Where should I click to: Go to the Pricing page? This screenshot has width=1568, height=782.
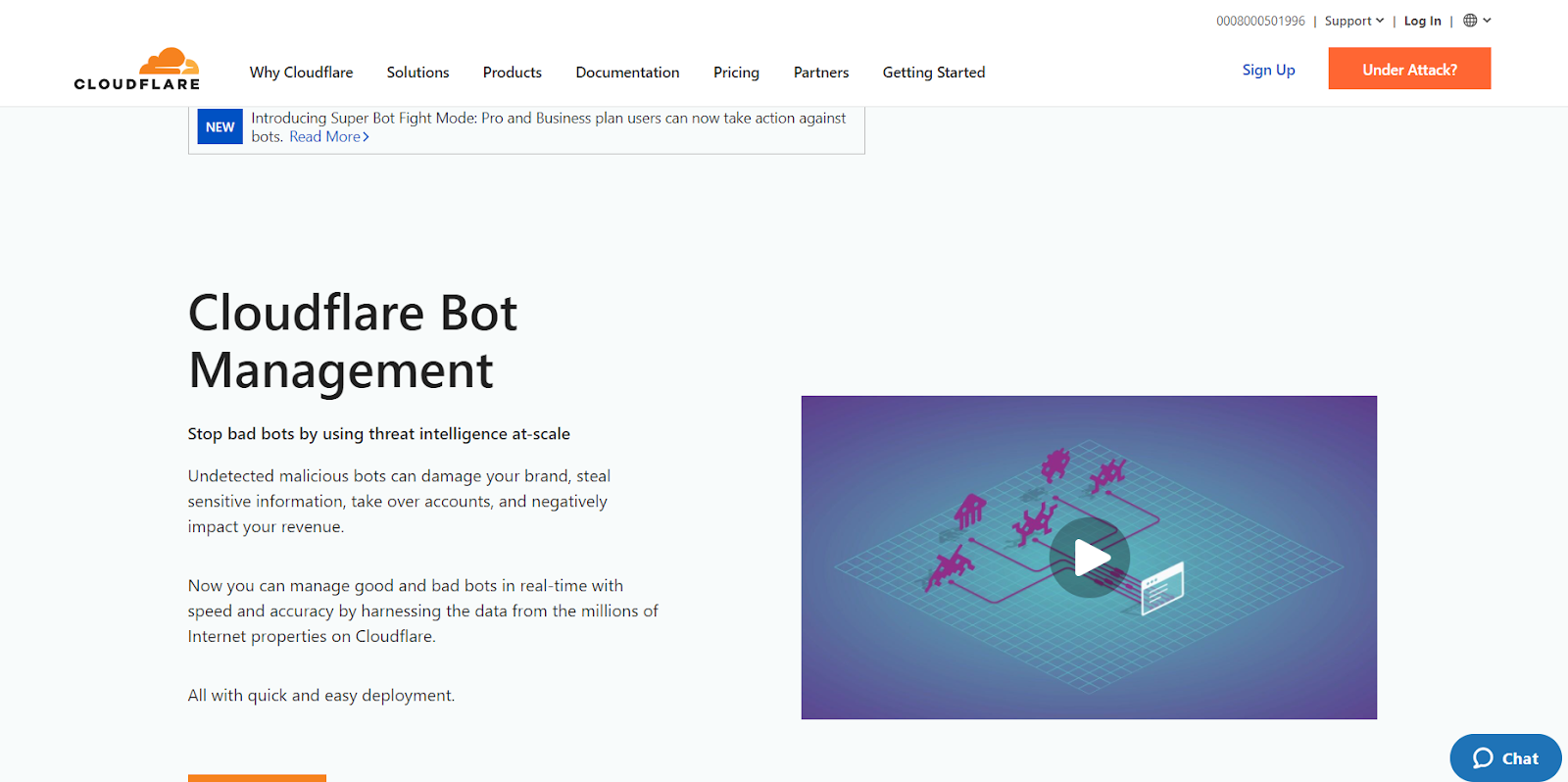(736, 73)
